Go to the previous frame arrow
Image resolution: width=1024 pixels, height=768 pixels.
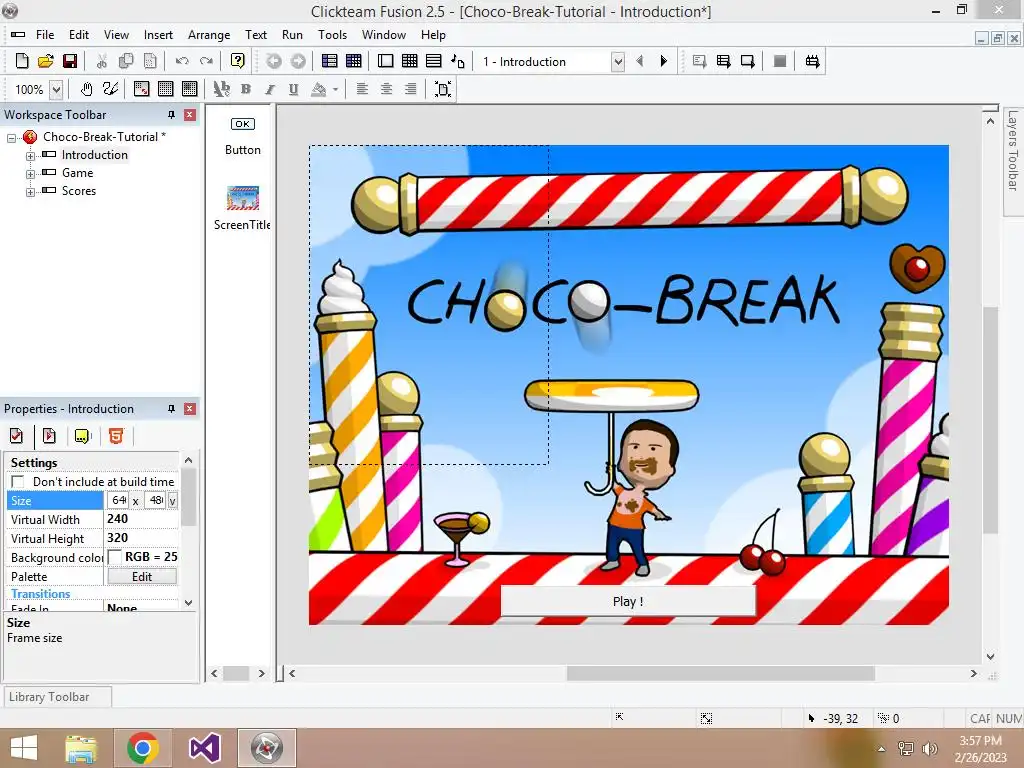640,61
